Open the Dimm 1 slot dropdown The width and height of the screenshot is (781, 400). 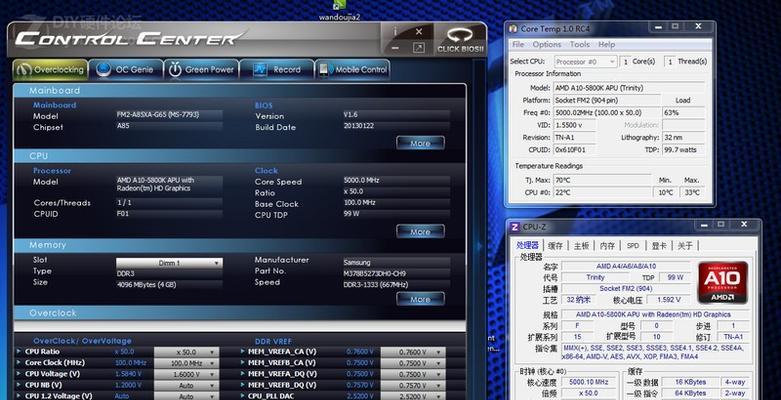[169, 263]
